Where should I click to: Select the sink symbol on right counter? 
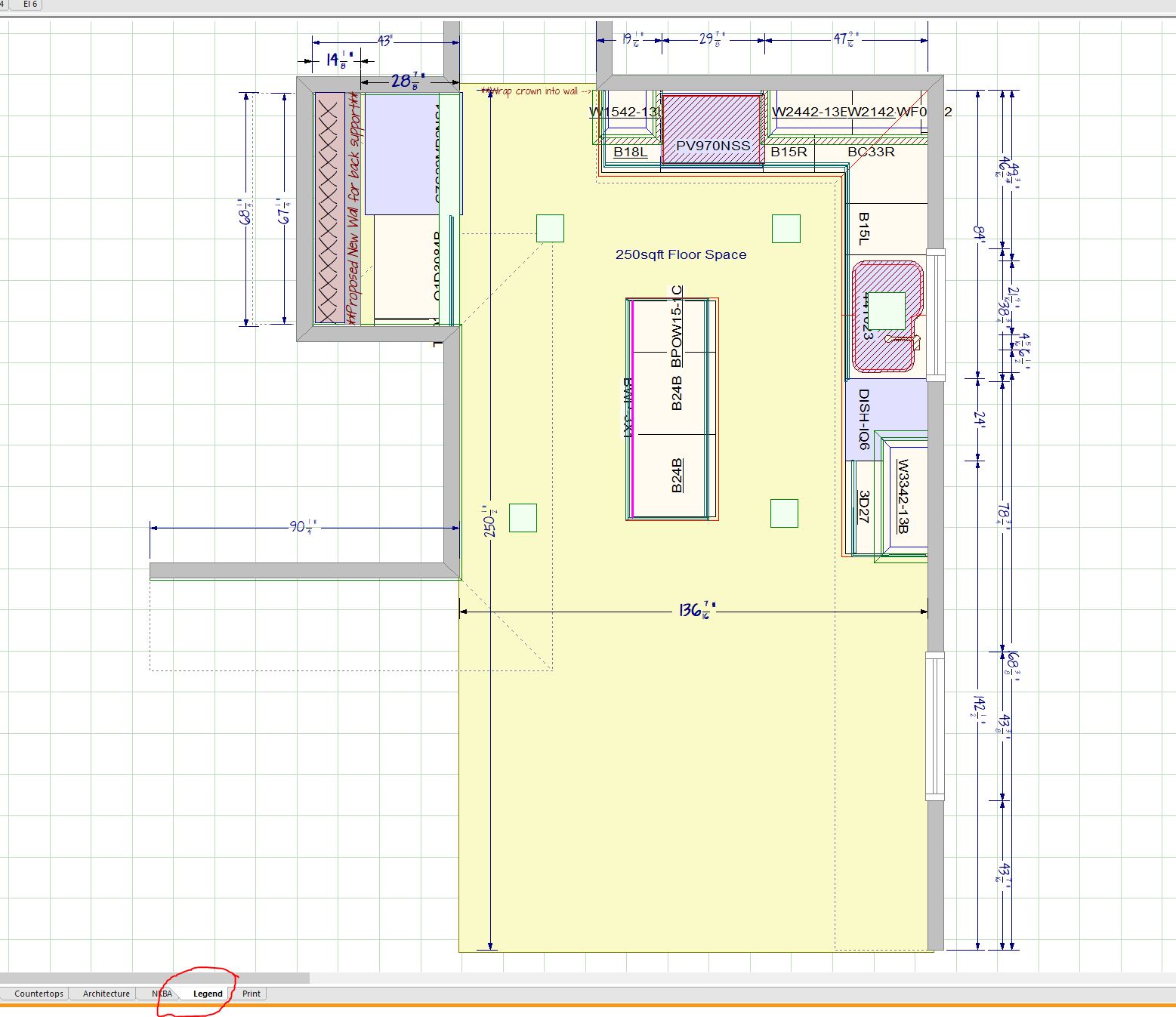[x=887, y=317]
